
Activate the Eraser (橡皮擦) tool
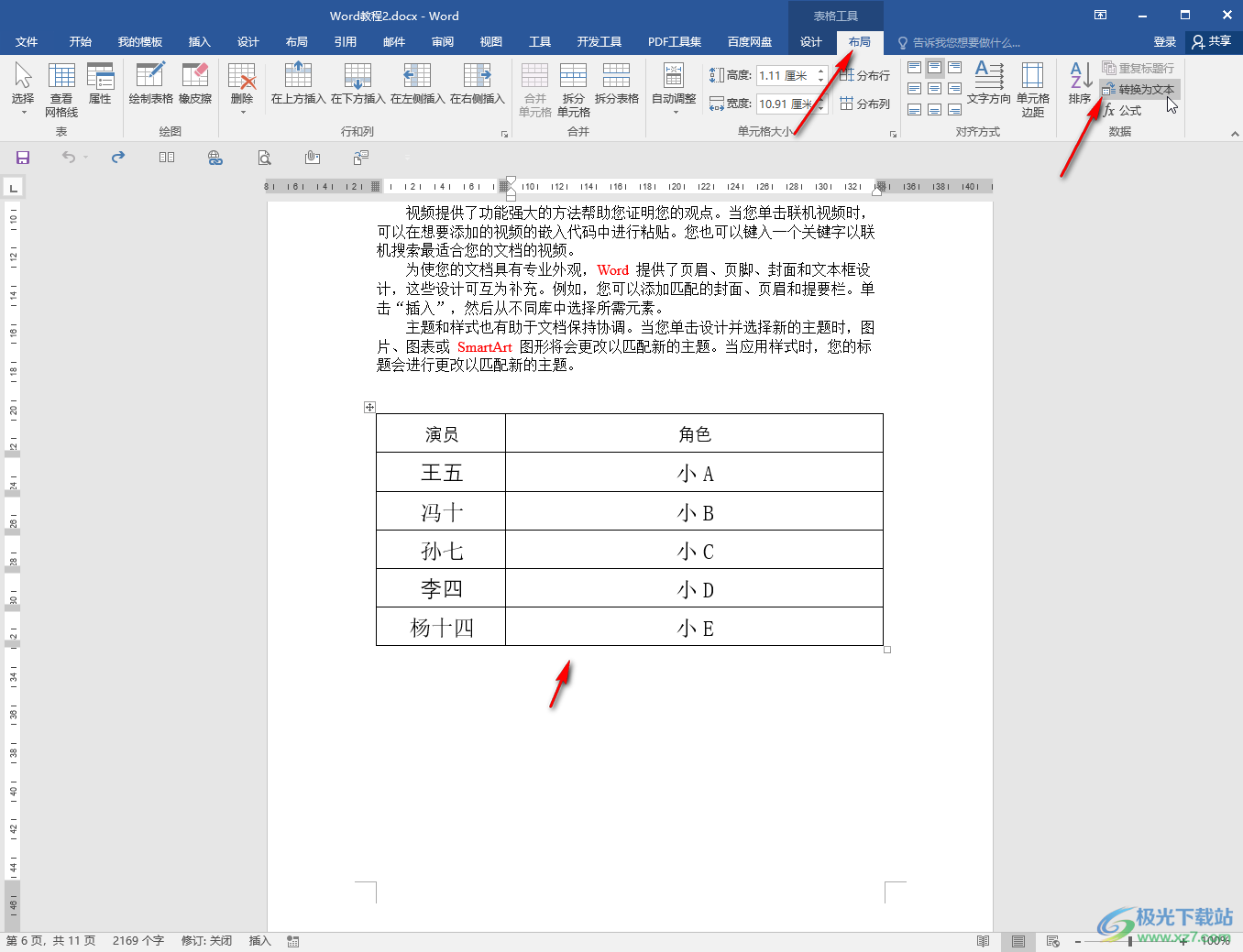(x=195, y=84)
